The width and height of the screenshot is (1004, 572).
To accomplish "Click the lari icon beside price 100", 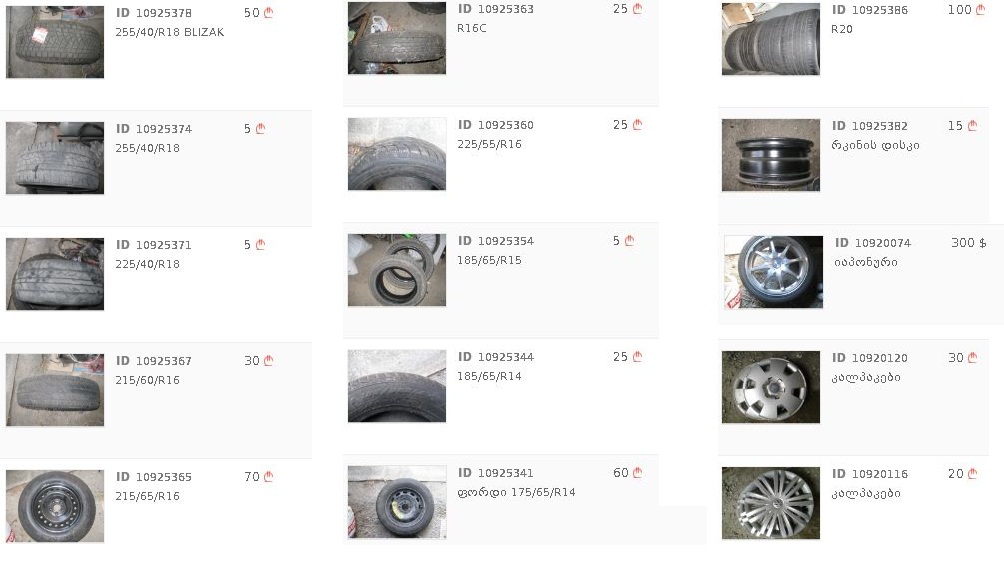I will point(980,10).
